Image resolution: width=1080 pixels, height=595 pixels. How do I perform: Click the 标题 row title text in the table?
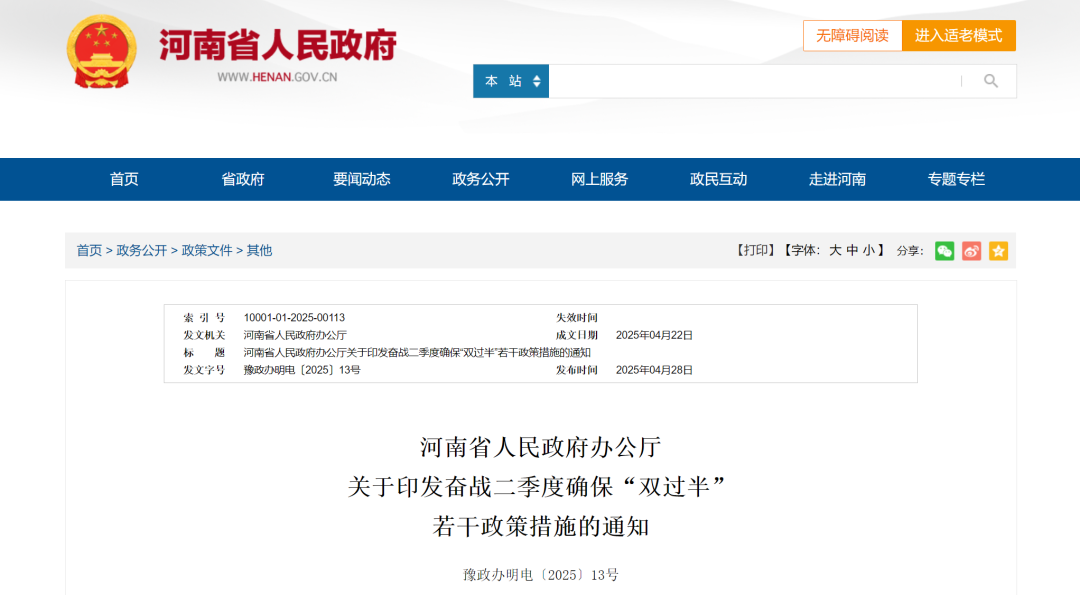[417, 353]
